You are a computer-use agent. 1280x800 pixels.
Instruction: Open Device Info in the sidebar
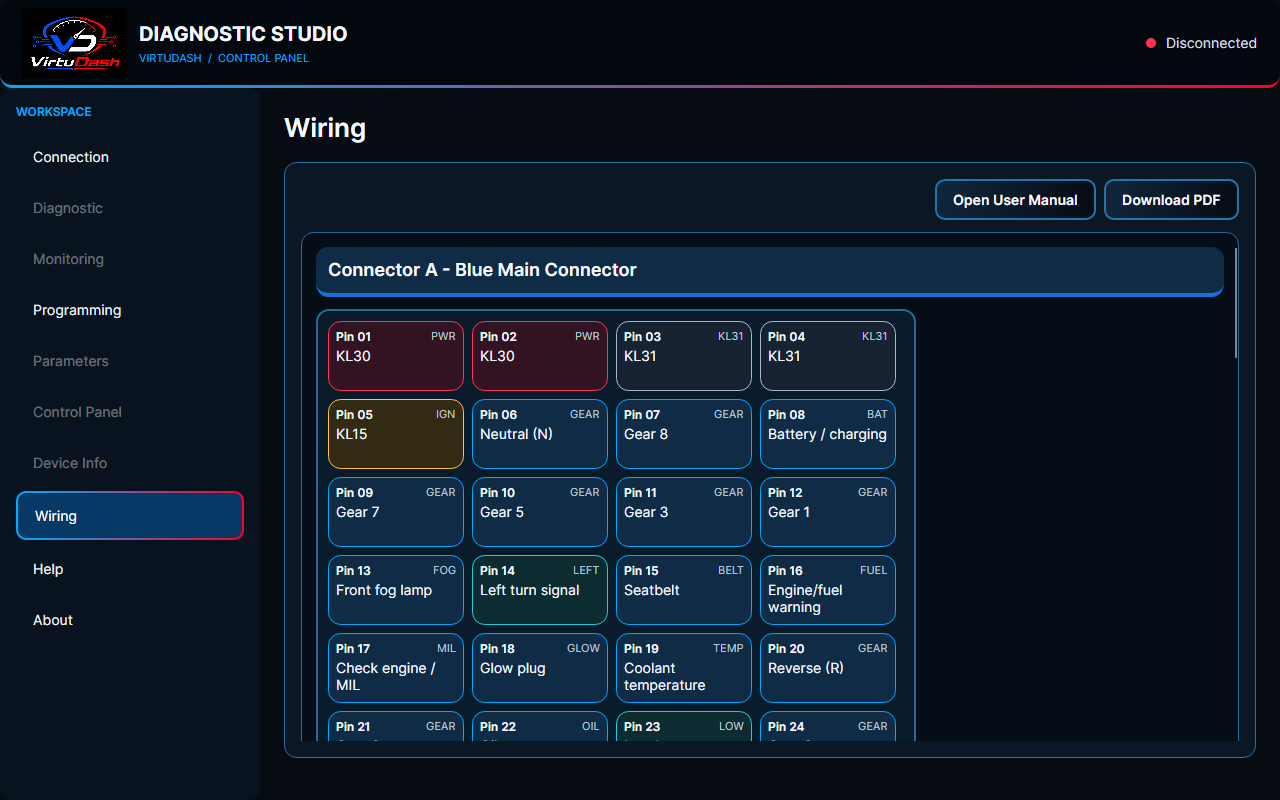point(130,463)
